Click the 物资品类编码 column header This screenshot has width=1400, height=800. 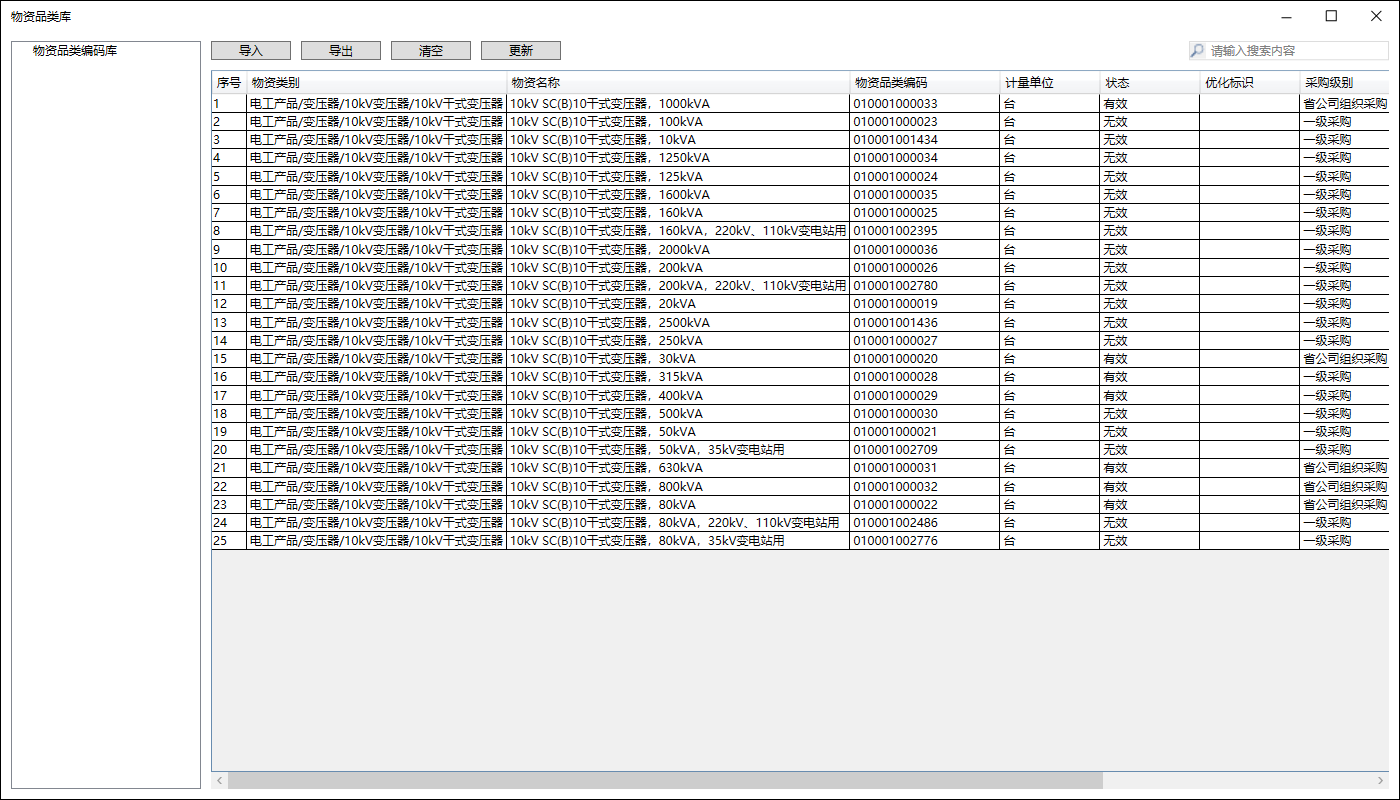(924, 83)
